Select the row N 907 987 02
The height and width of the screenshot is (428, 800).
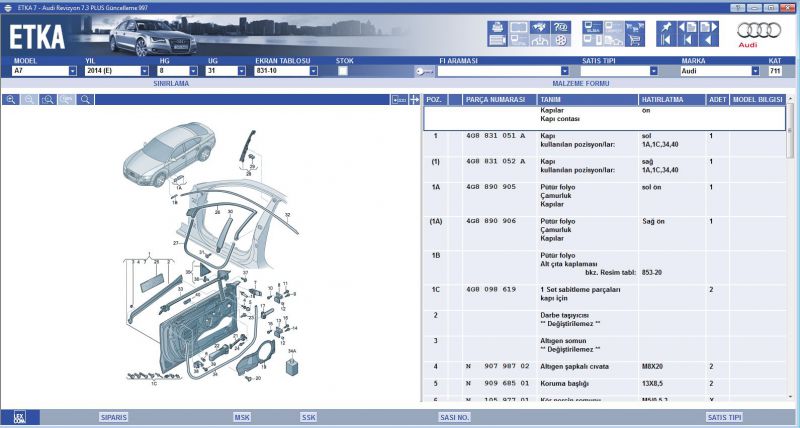coord(605,367)
